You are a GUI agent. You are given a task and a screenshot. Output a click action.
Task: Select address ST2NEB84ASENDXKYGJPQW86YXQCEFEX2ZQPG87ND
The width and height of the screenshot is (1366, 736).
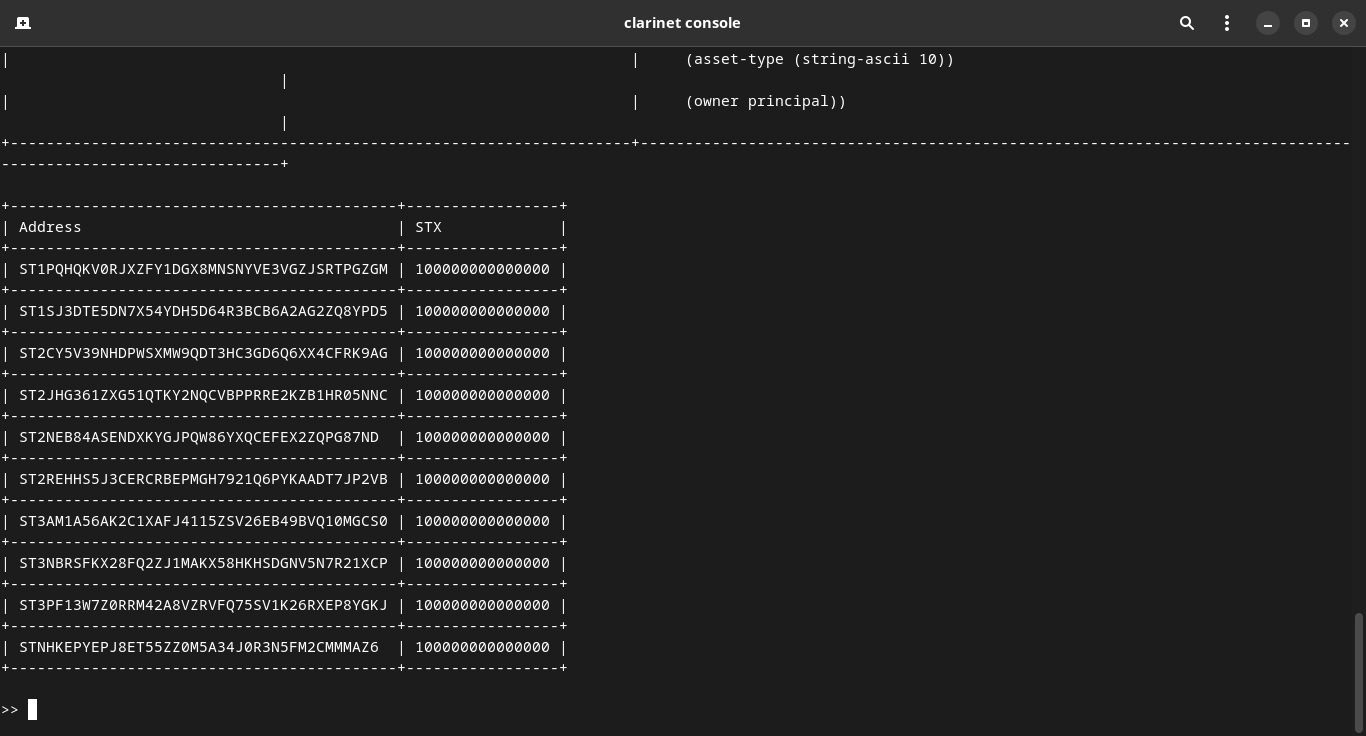pyautogui.click(x=199, y=437)
